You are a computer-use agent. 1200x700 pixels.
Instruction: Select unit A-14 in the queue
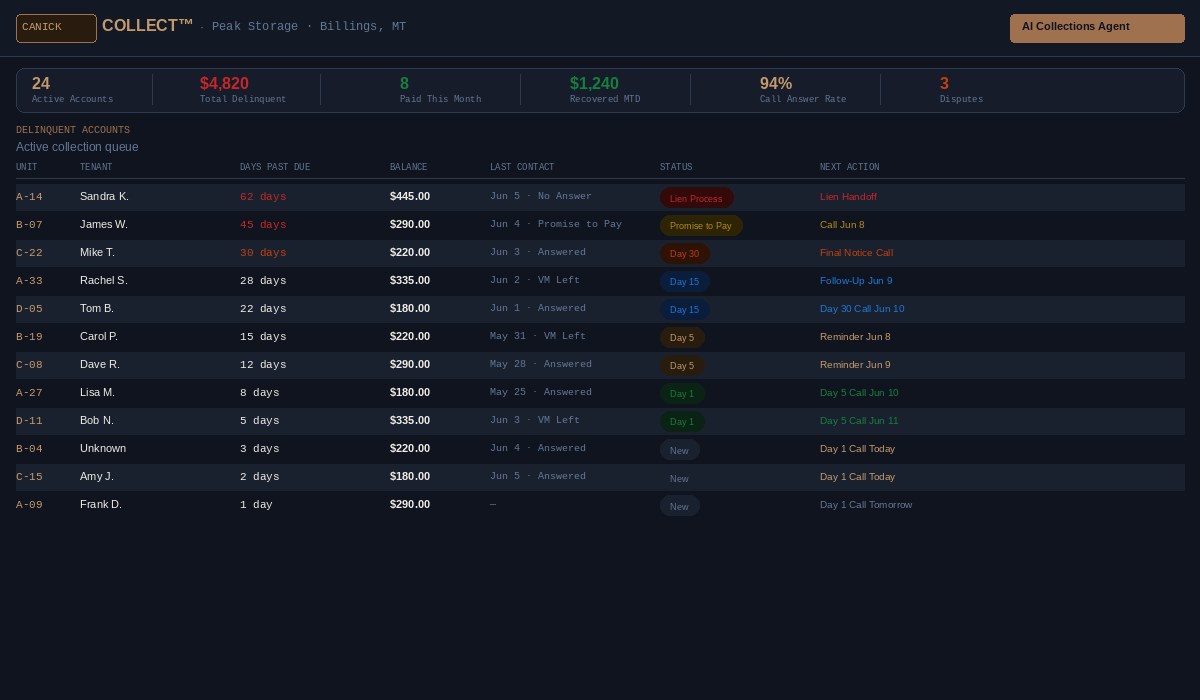tap(29, 197)
